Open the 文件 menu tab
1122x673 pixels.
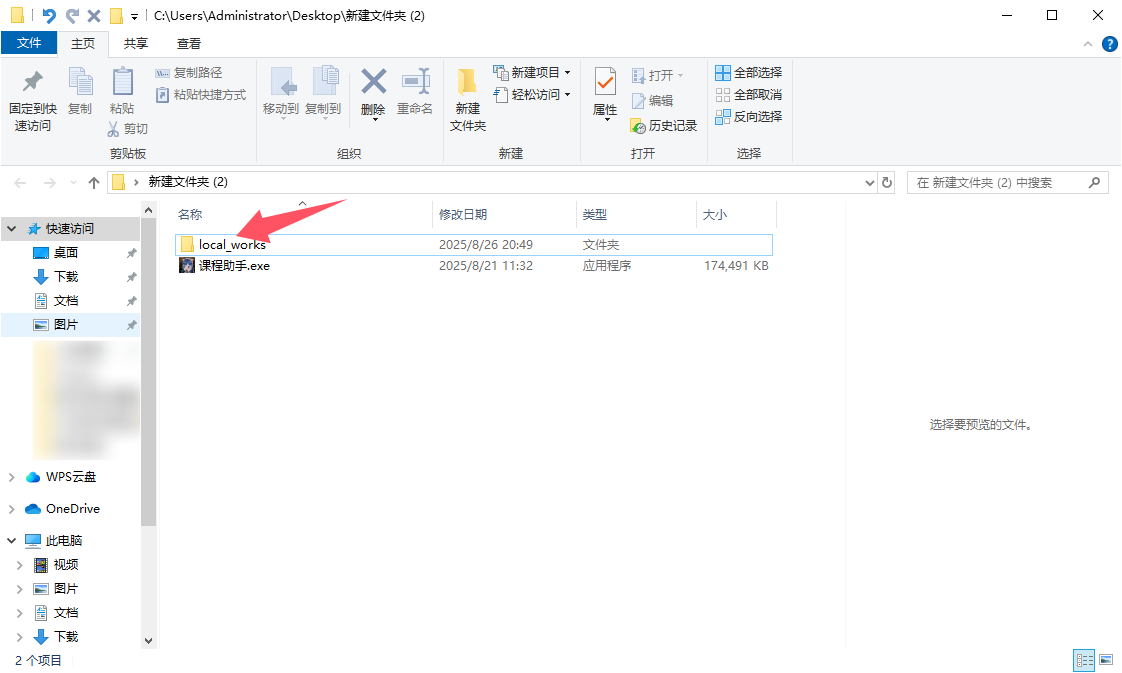coord(29,43)
